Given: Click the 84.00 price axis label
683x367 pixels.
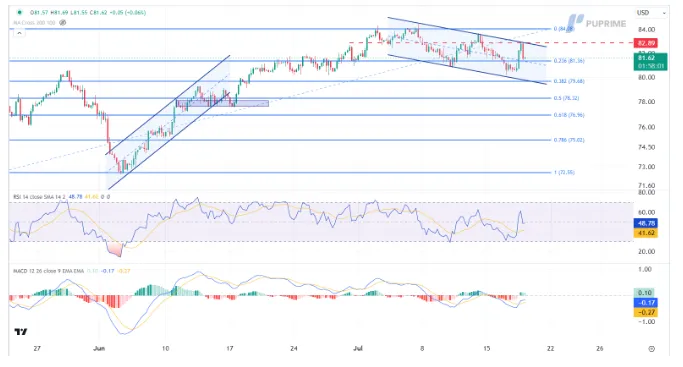Looking at the screenshot, I should tap(646, 30).
